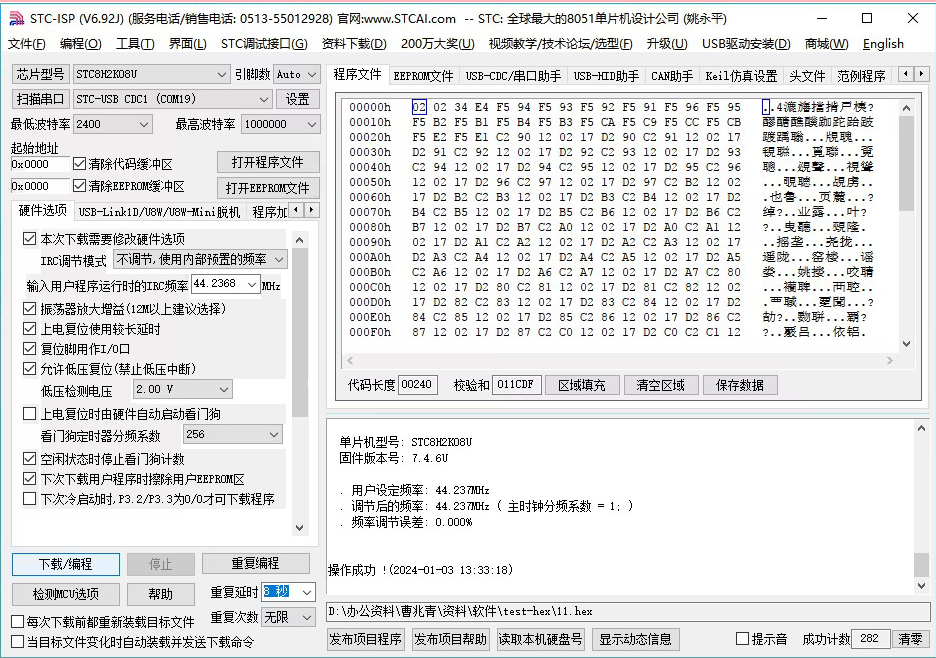The image size is (936, 658).
Task: Open the USB驱动安装(D) menu
Action: coord(746,44)
